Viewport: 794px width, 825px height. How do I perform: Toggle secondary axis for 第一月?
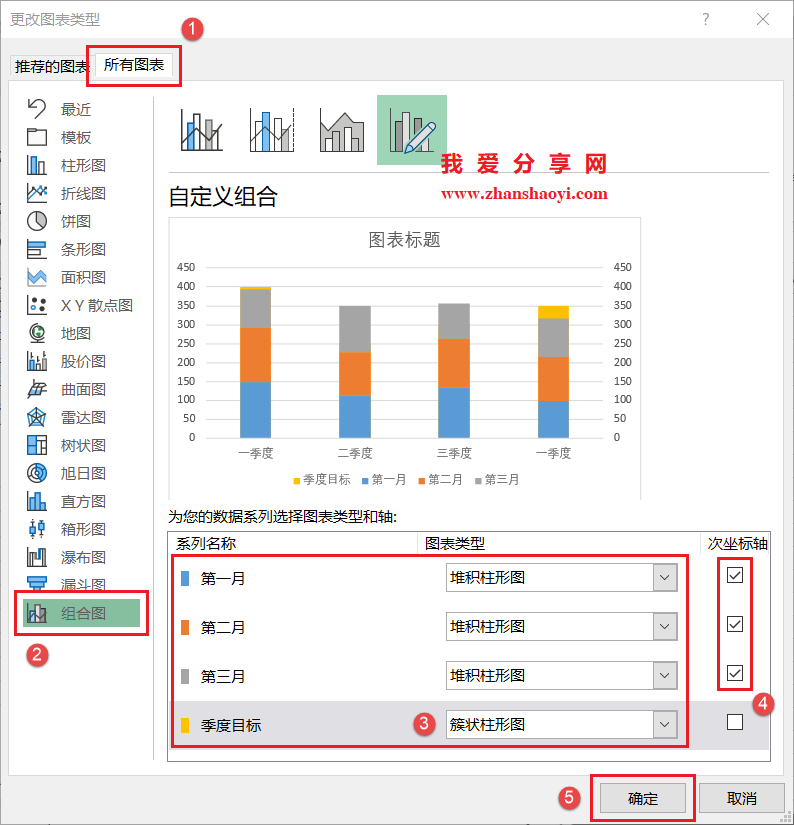tap(735, 575)
